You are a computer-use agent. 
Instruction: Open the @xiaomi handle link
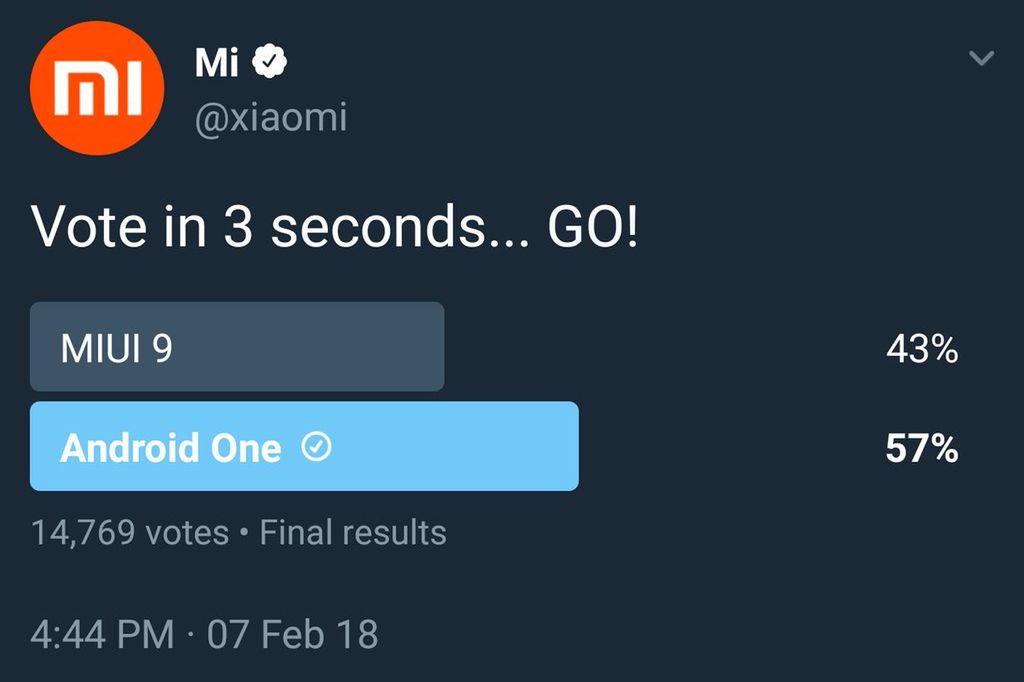(270, 118)
